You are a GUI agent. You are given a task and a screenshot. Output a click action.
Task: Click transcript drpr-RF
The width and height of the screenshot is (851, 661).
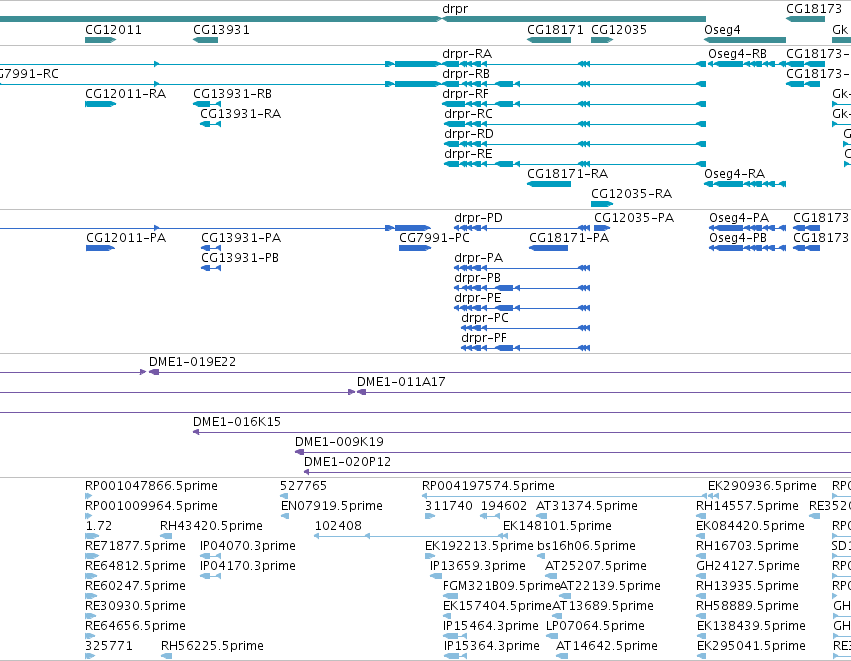(x=466, y=94)
